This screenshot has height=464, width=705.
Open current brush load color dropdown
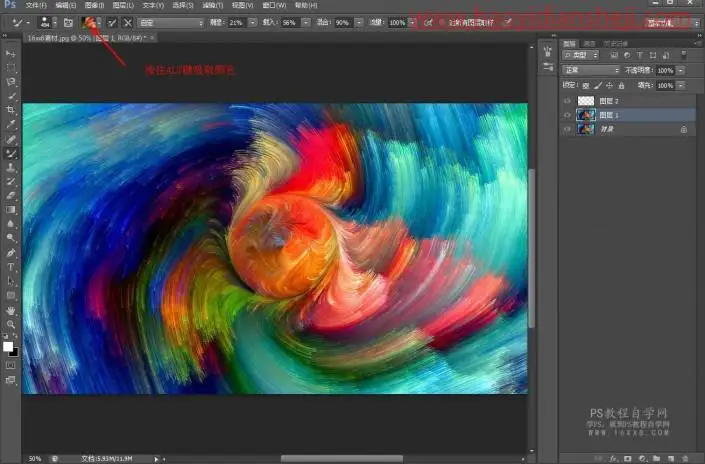tap(99, 22)
